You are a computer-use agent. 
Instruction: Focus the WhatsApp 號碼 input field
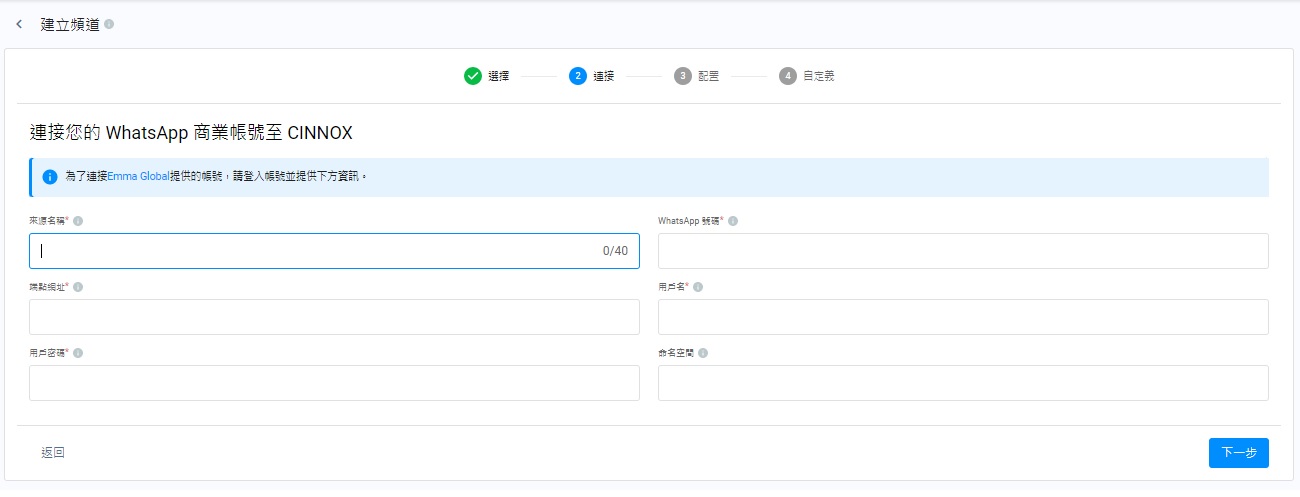(963, 251)
